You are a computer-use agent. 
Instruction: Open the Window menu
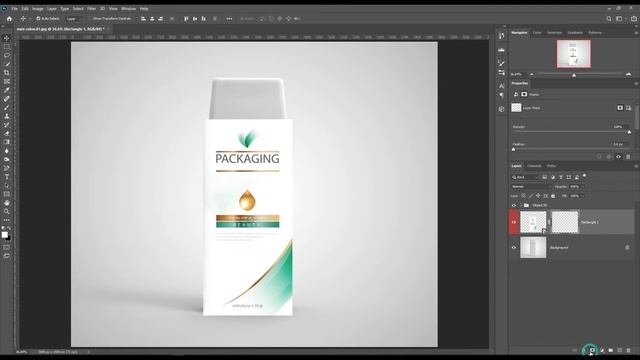(x=128, y=9)
